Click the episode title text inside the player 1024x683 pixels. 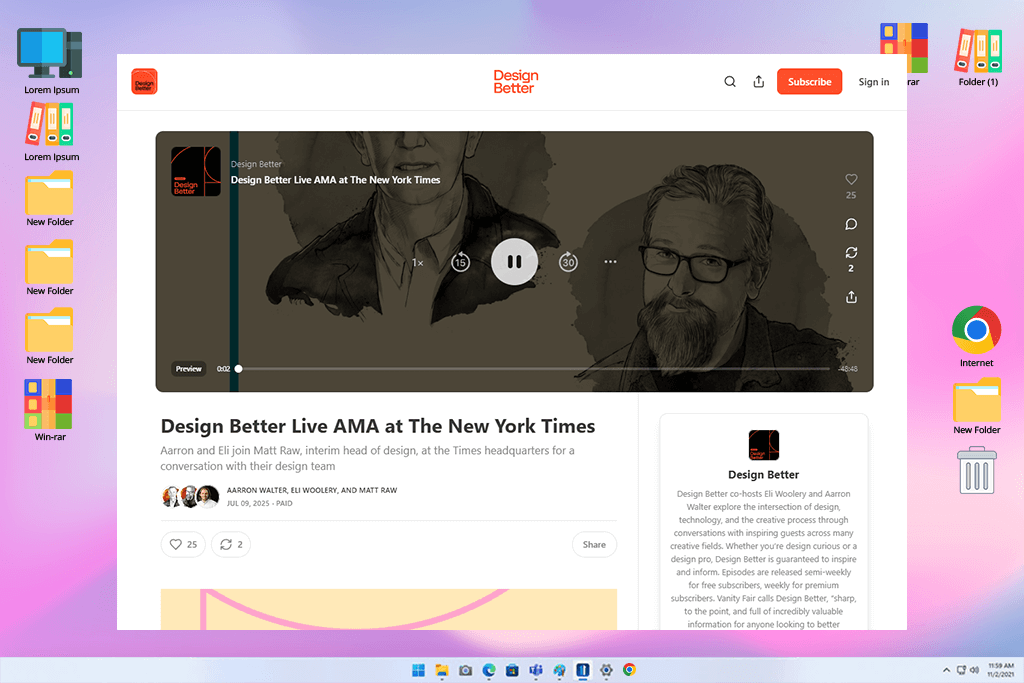point(335,180)
